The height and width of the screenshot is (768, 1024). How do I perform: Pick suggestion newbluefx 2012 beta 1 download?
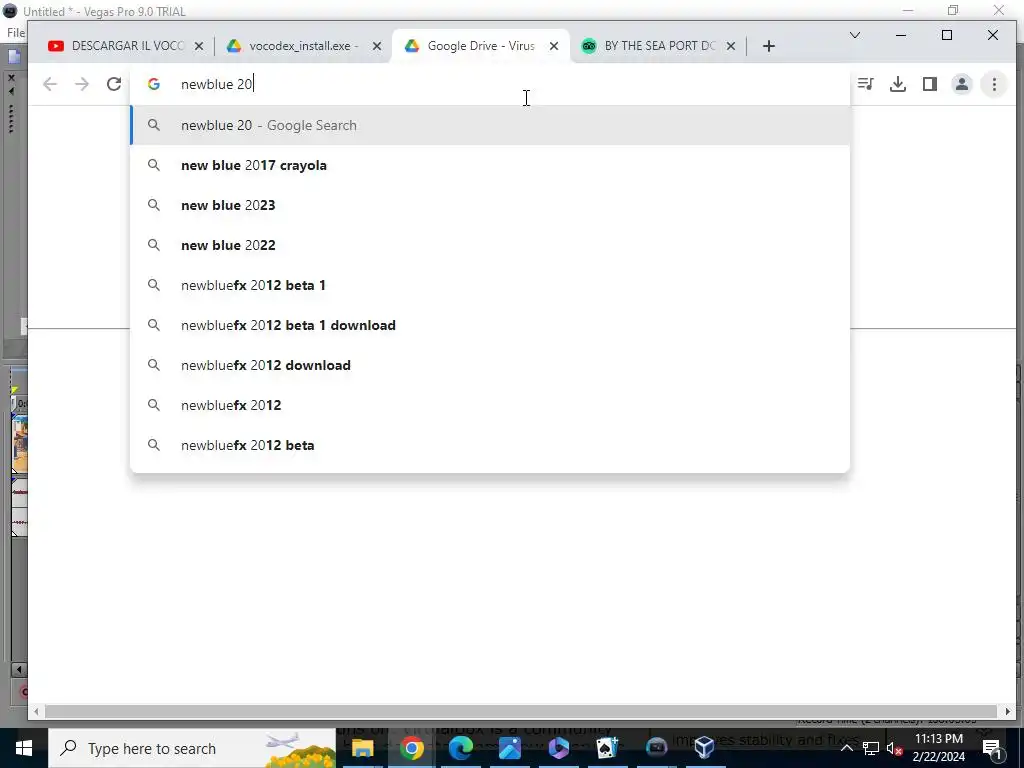coord(490,325)
